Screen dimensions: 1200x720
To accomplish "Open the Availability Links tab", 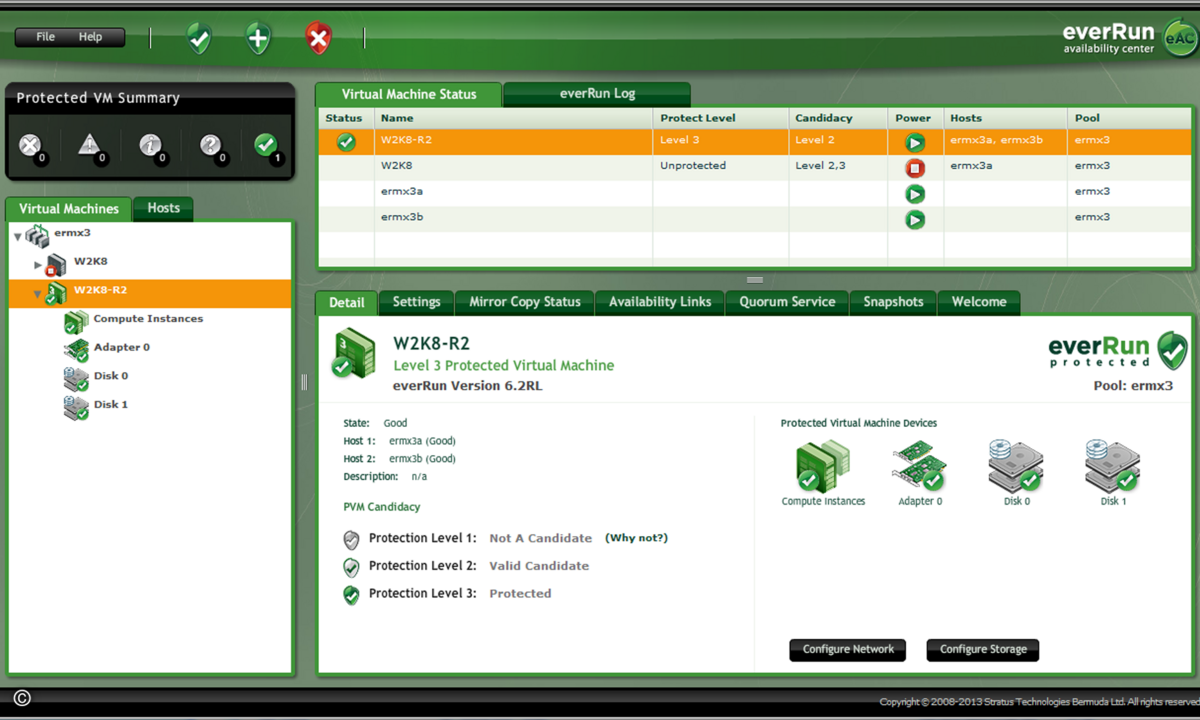I will click(660, 302).
